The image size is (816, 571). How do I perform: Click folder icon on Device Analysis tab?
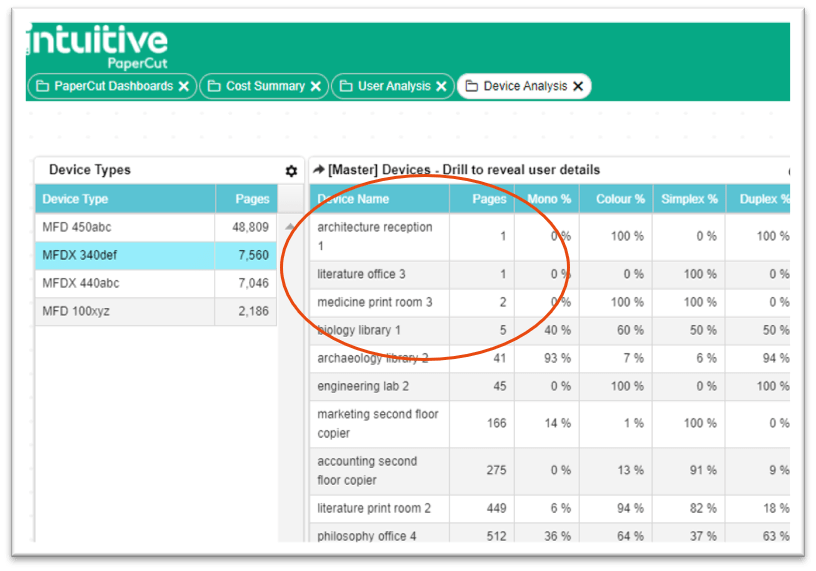tap(471, 86)
